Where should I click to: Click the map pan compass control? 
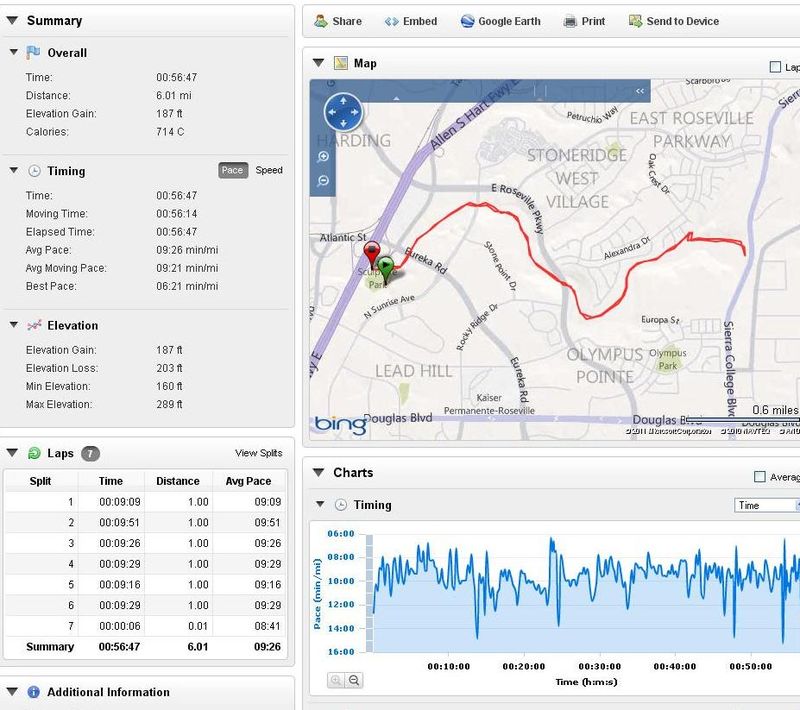click(342, 112)
